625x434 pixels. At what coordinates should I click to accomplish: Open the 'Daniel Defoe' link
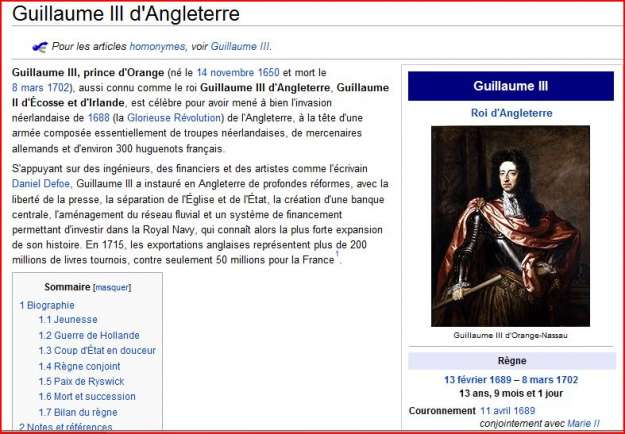pos(41,184)
